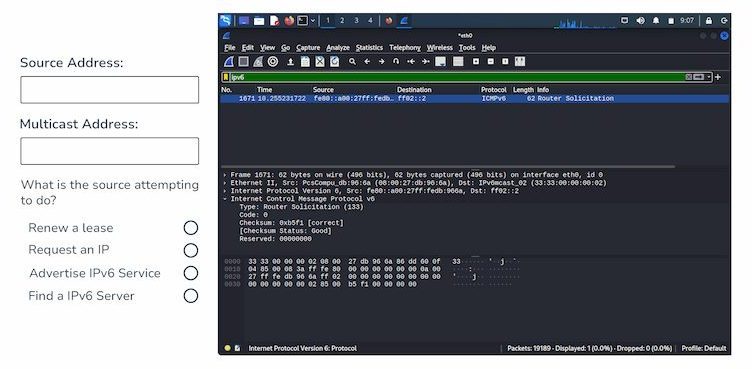
Task: Select the 'Request an IP' radio option
Action: pyautogui.click(x=191, y=250)
